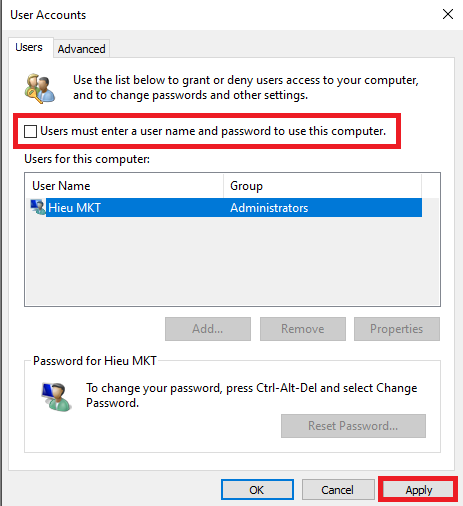Click the Remove button

coord(303,329)
